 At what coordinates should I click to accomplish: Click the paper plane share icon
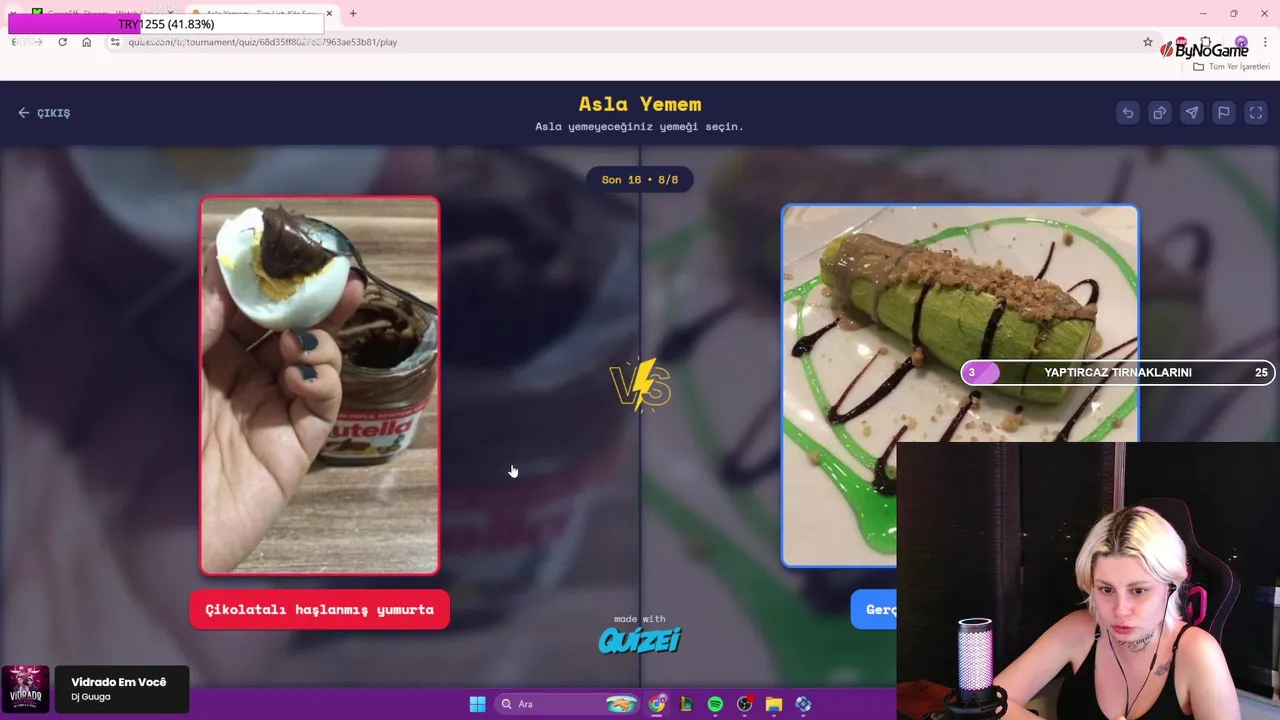pyautogui.click(x=1192, y=113)
